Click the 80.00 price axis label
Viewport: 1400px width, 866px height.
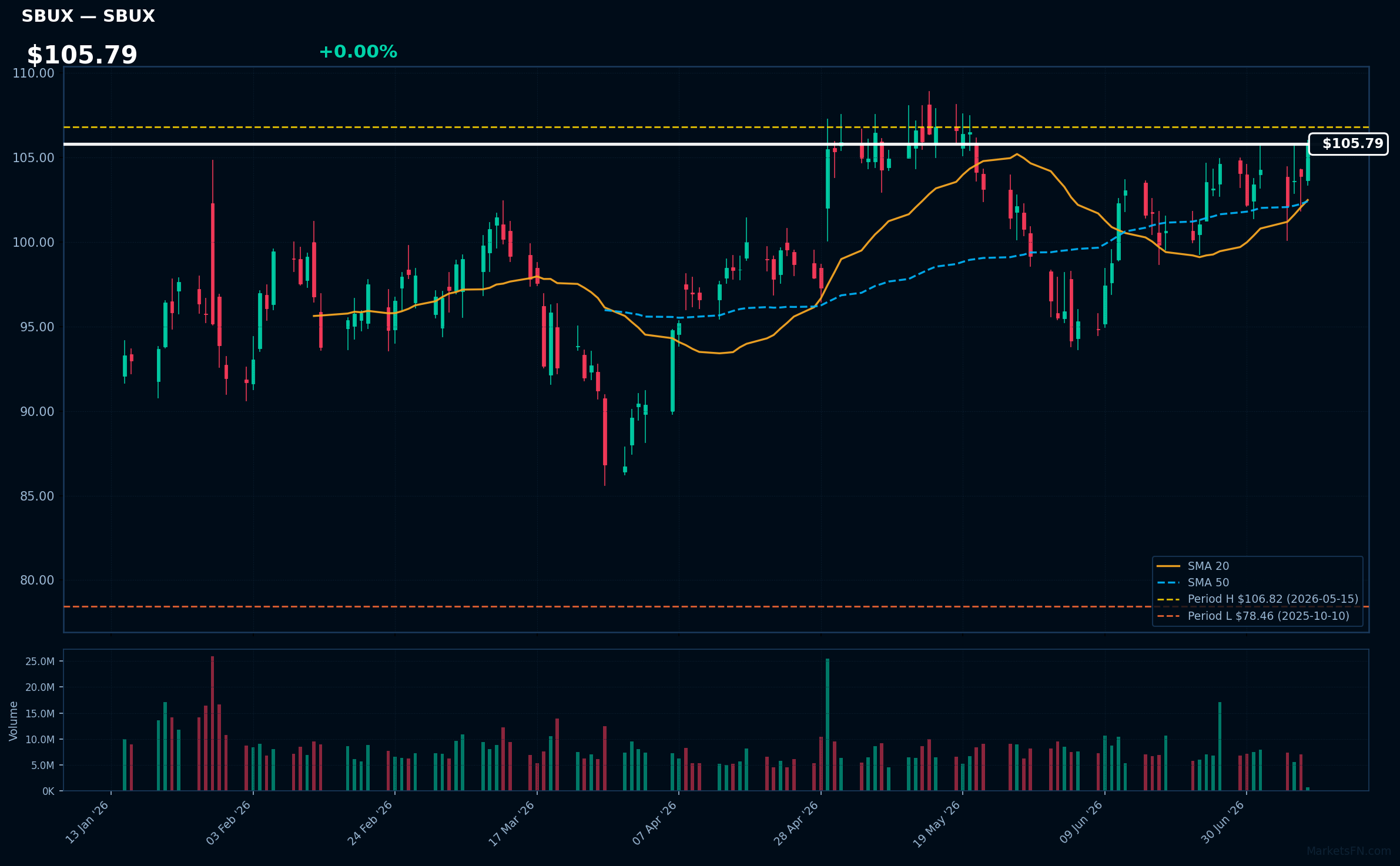(x=37, y=580)
